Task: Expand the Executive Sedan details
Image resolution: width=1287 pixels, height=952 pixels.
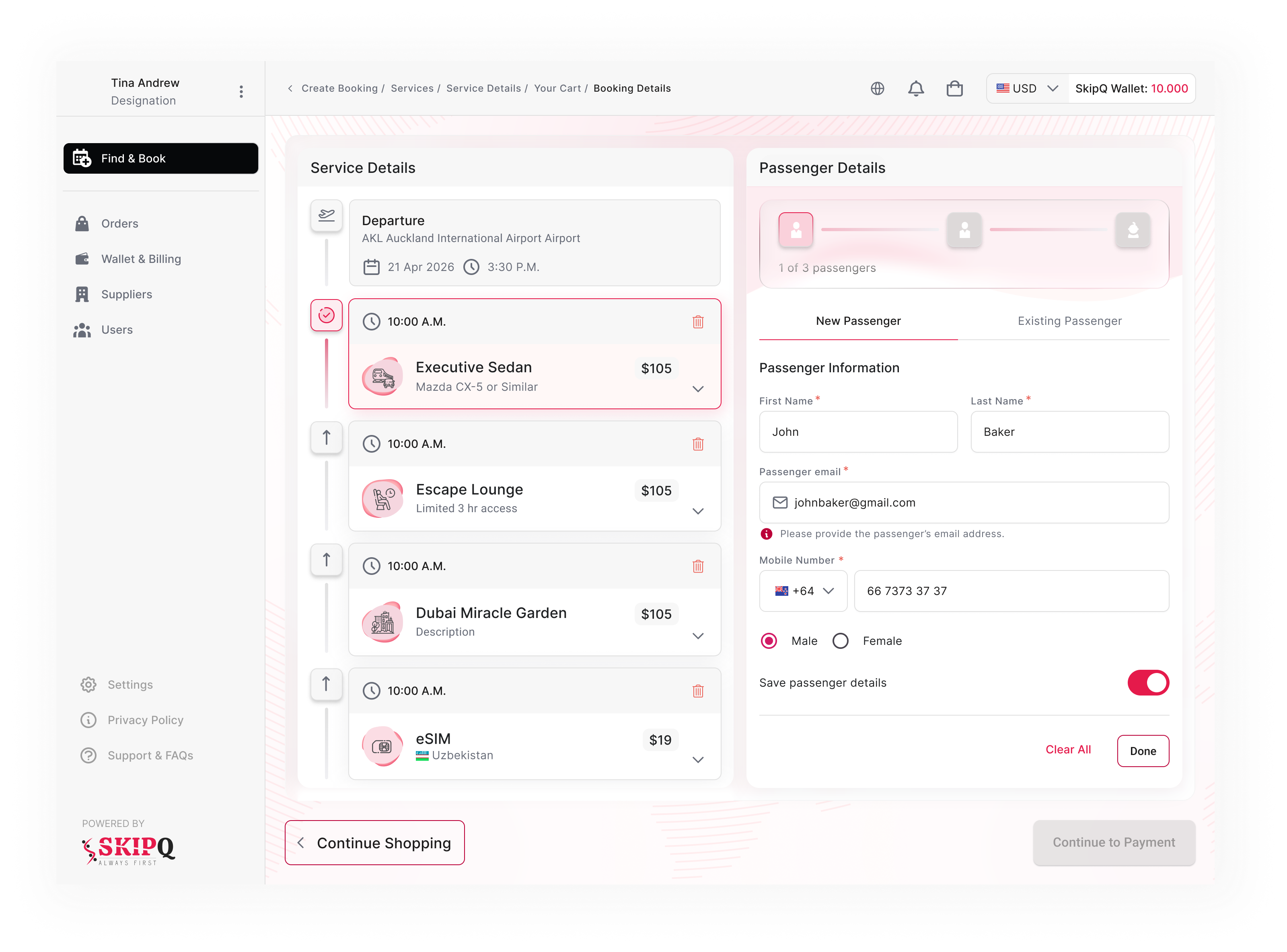Action: [698, 389]
